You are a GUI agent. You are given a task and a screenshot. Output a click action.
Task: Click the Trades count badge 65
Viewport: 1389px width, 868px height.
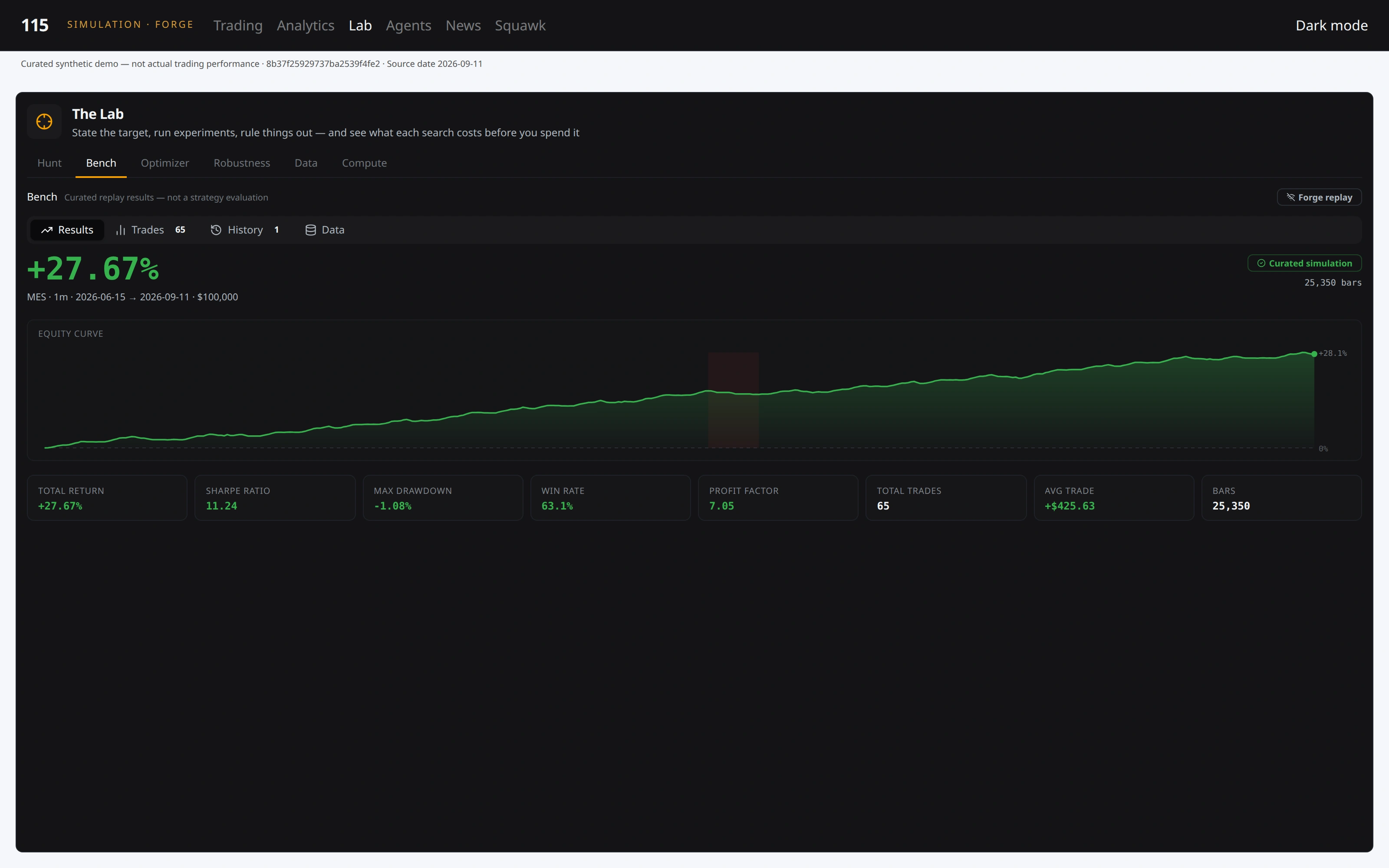tap(180, 230)
